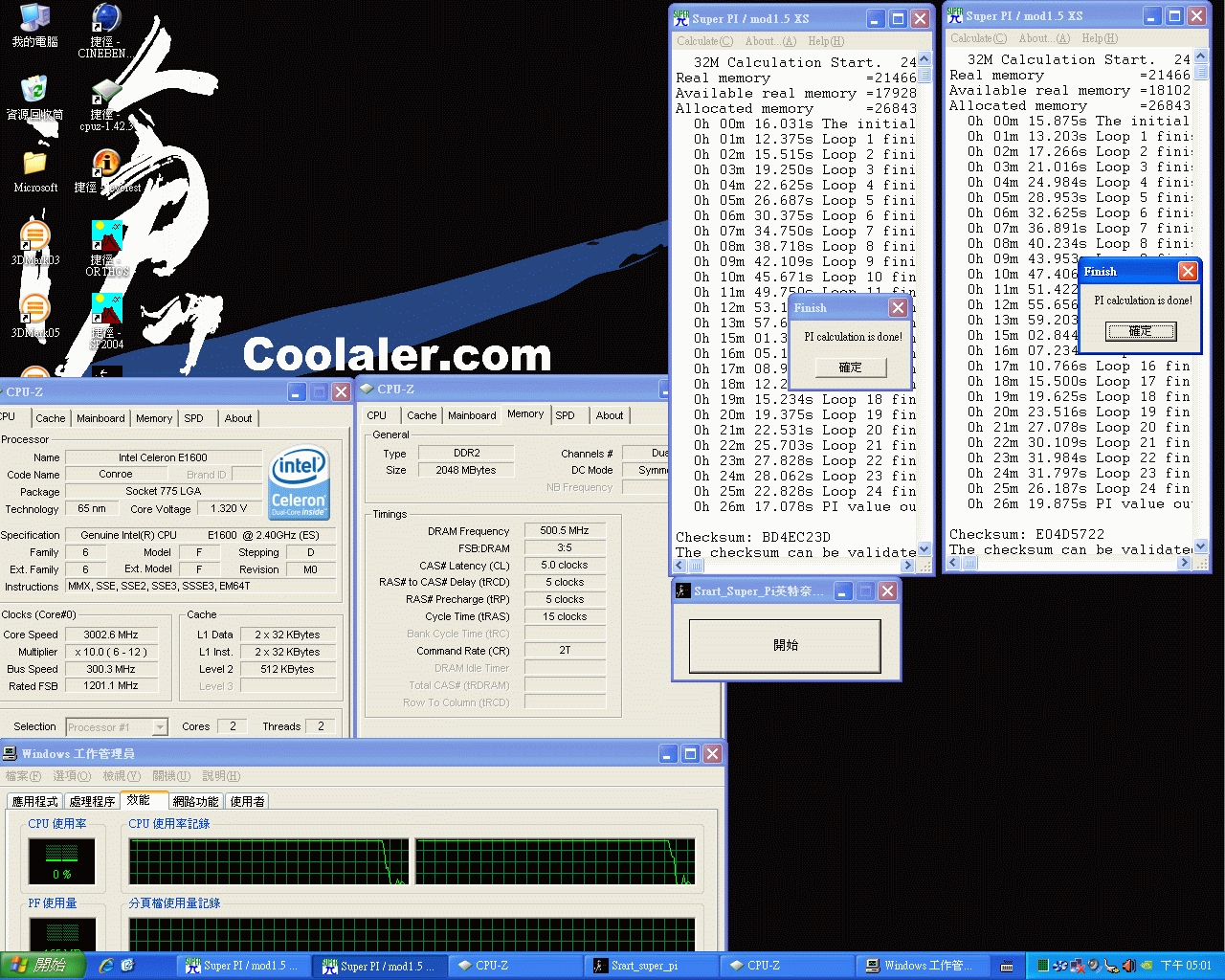Launch the SP2004 shortcut icon
Screen dimensions: 1225x980
pyautogui.click(x=106, y=308)
